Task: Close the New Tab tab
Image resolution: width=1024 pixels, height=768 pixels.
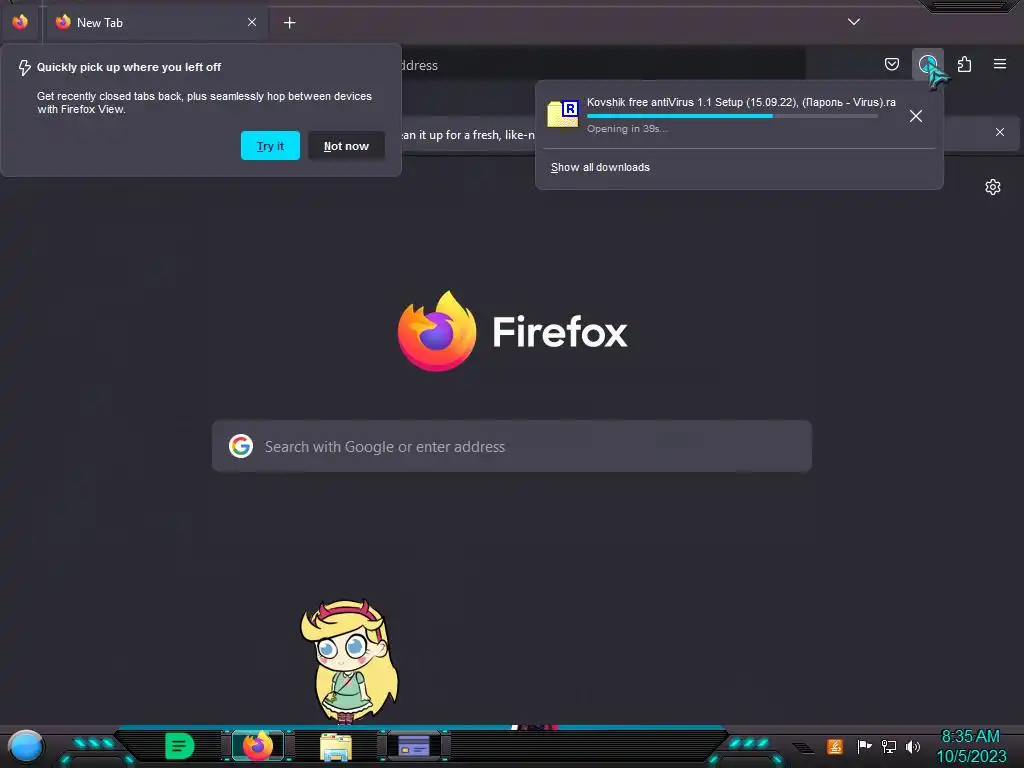Action: [x=252, y=22]
